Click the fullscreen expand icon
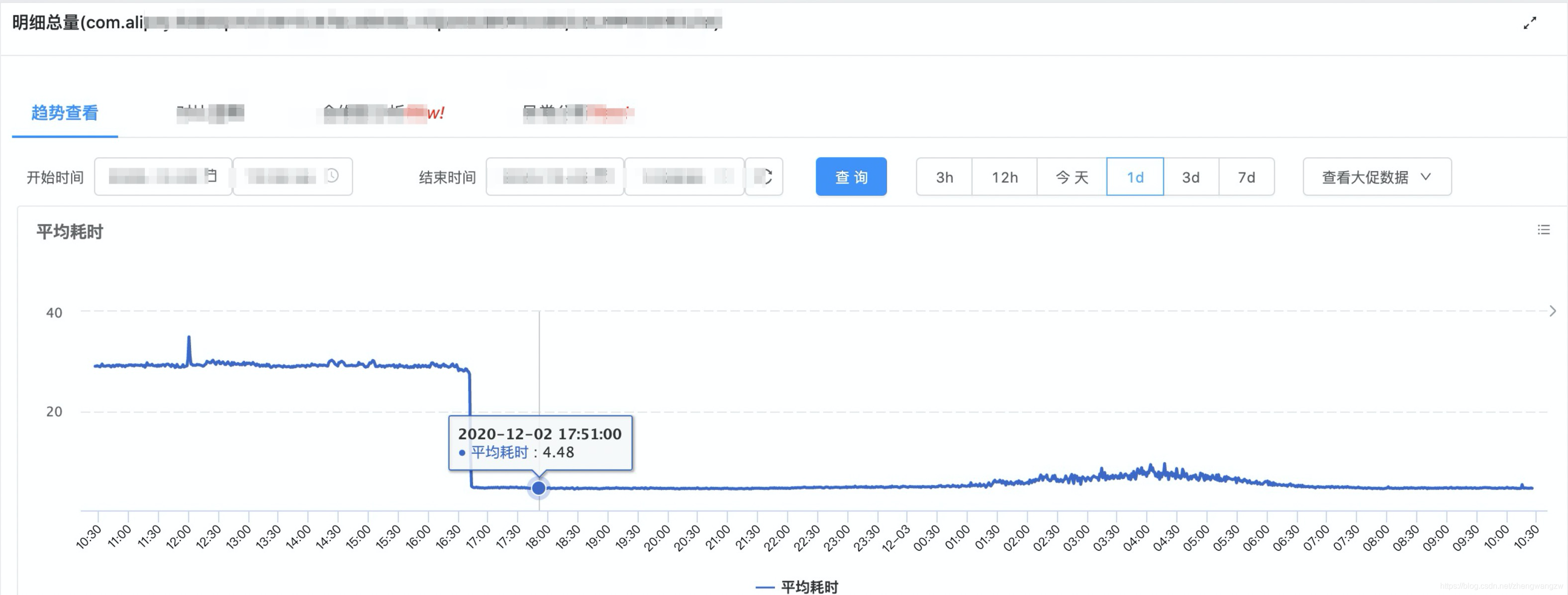1568x595 pixels. (1530, 24)
